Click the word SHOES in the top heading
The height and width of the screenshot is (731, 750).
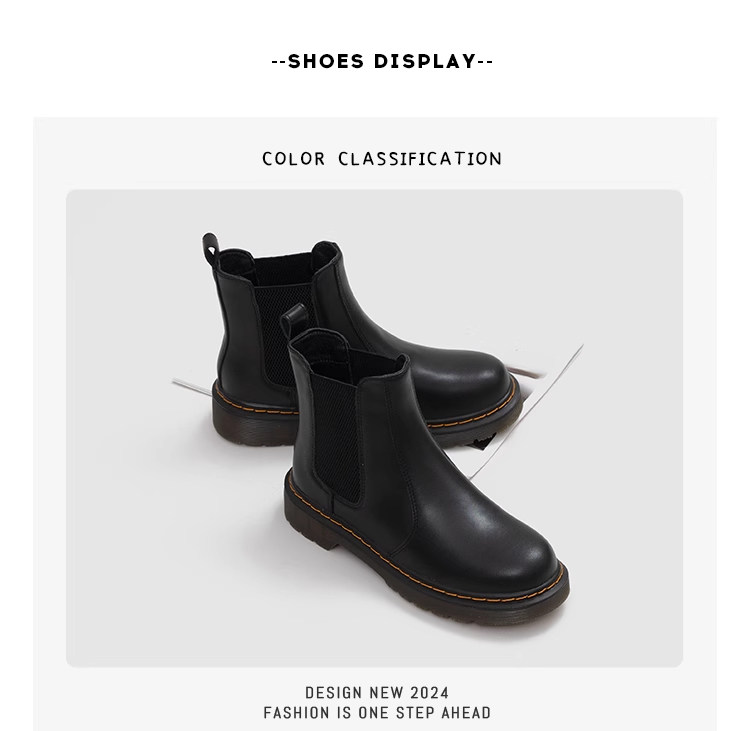[326, 61]
